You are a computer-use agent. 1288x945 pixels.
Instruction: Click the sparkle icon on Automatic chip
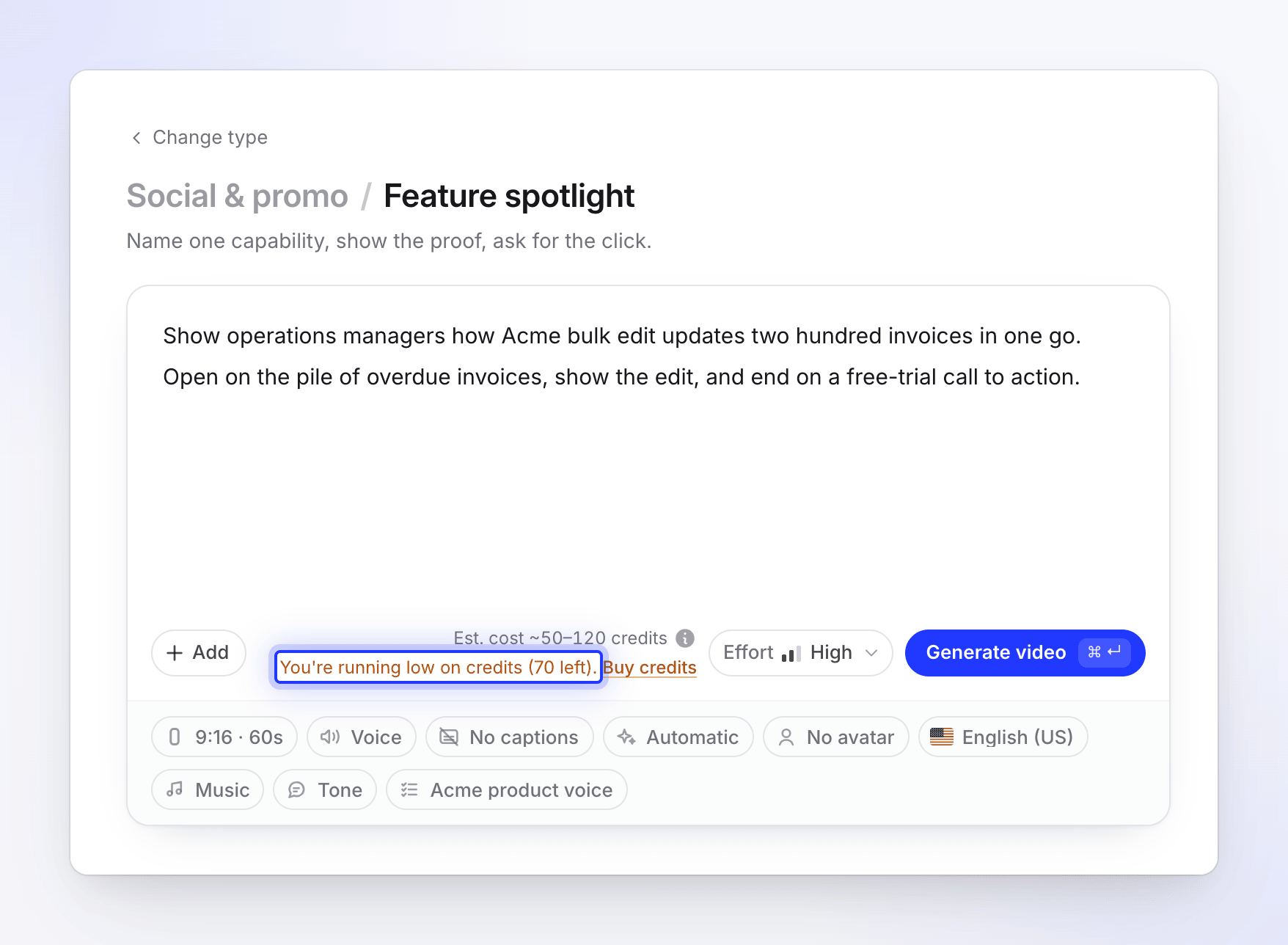point(626,737)
